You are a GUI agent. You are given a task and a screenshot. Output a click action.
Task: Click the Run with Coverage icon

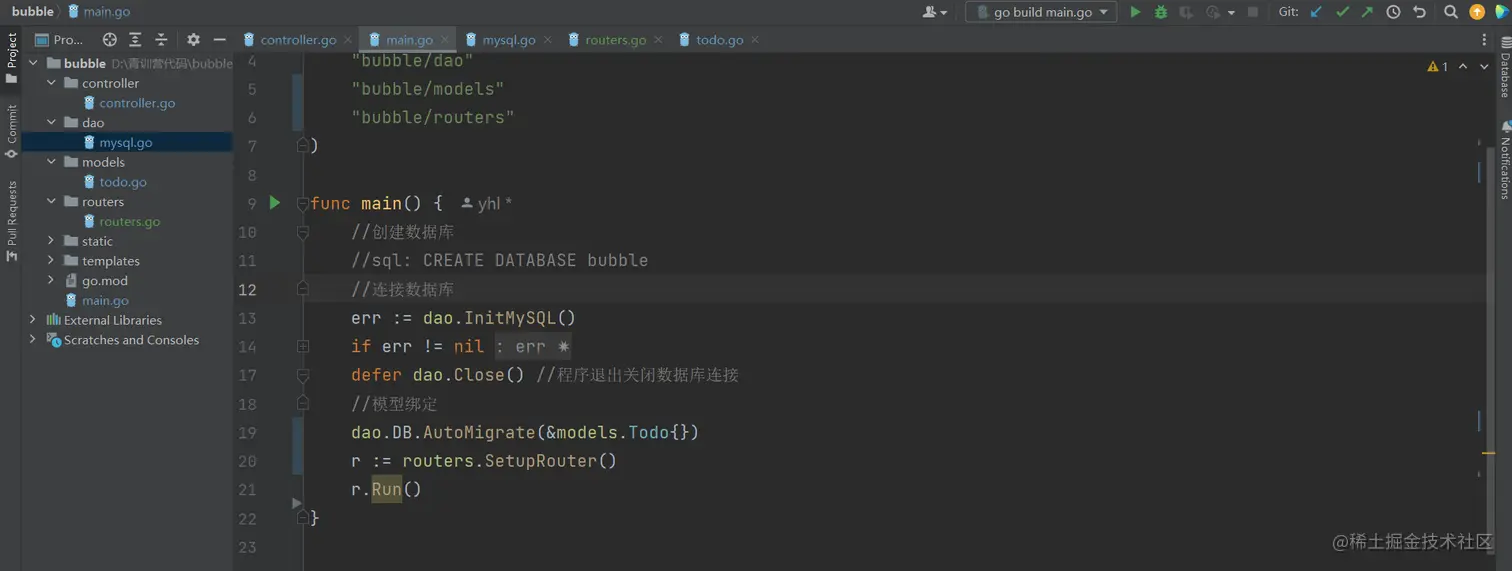(1187, 12)
